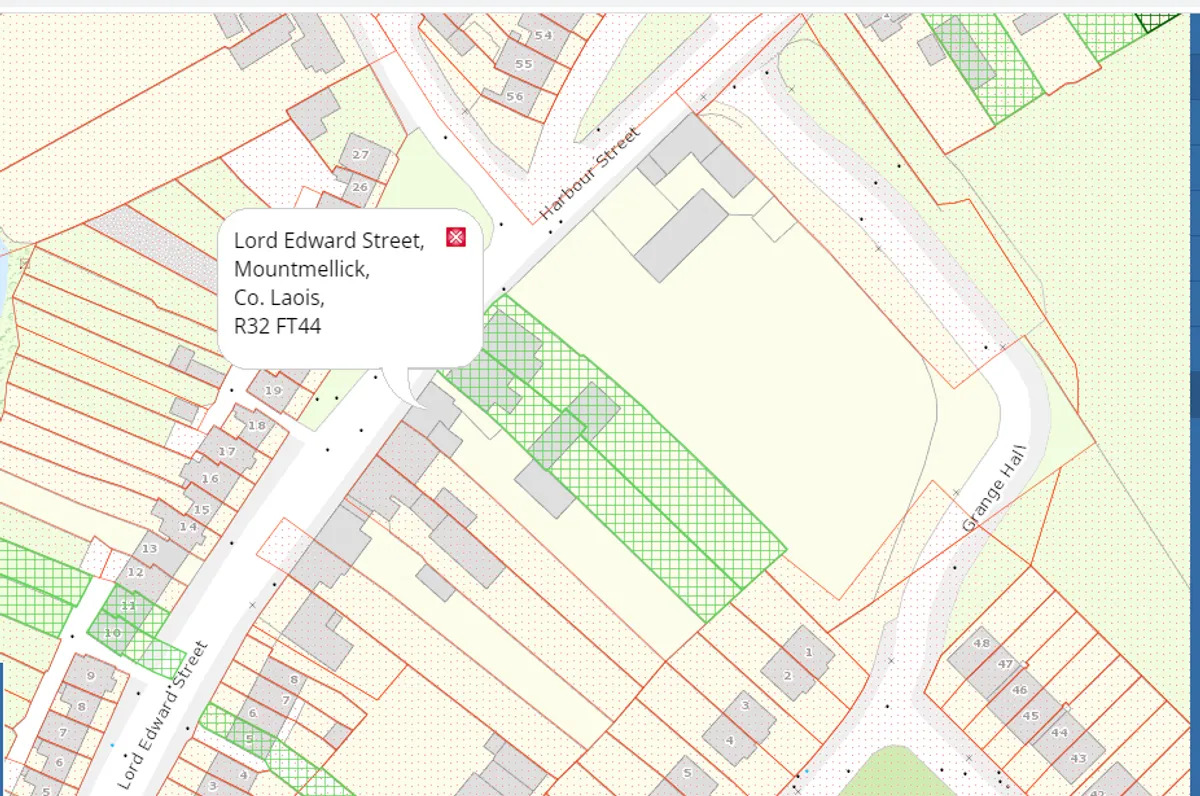Select building number 16
Image resolution: width=1200 pixels, height=796 pixels.
click(x=209, y=479)
